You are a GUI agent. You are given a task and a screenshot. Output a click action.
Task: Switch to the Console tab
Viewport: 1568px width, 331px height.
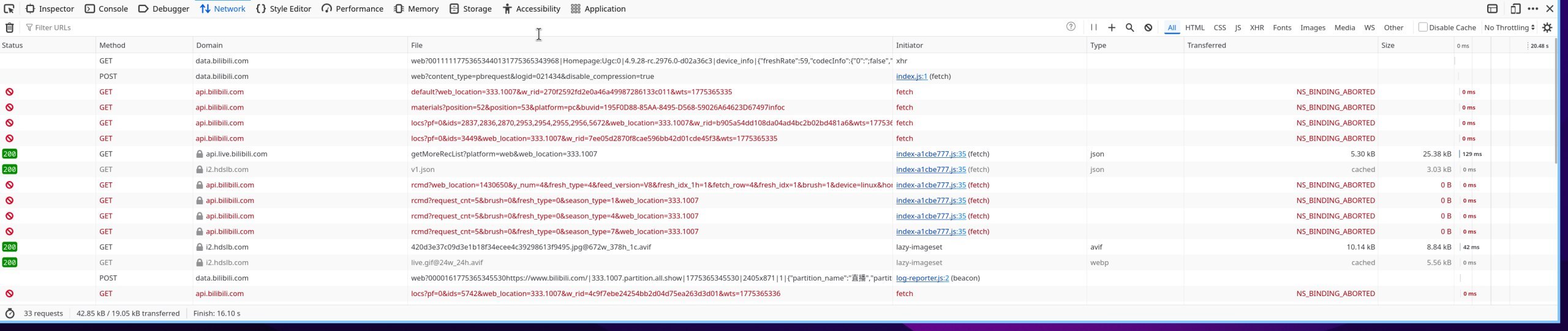click(x=107, y=9)
